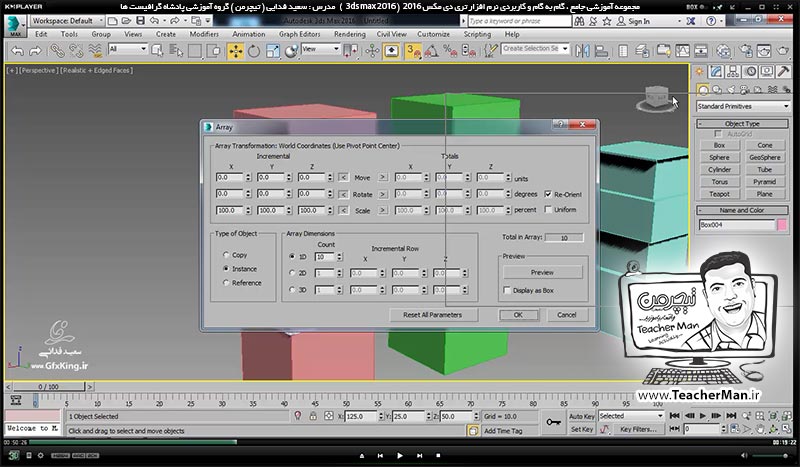Click the Mirror tool icon
This screenshot has height=467, width=800.
pos(582,51)
